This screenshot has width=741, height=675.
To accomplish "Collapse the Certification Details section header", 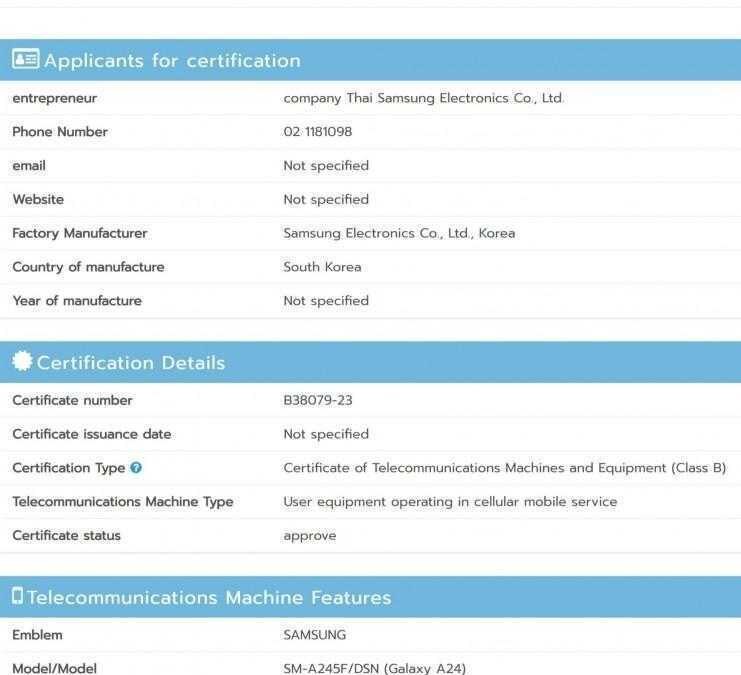I will click(131, 363).
